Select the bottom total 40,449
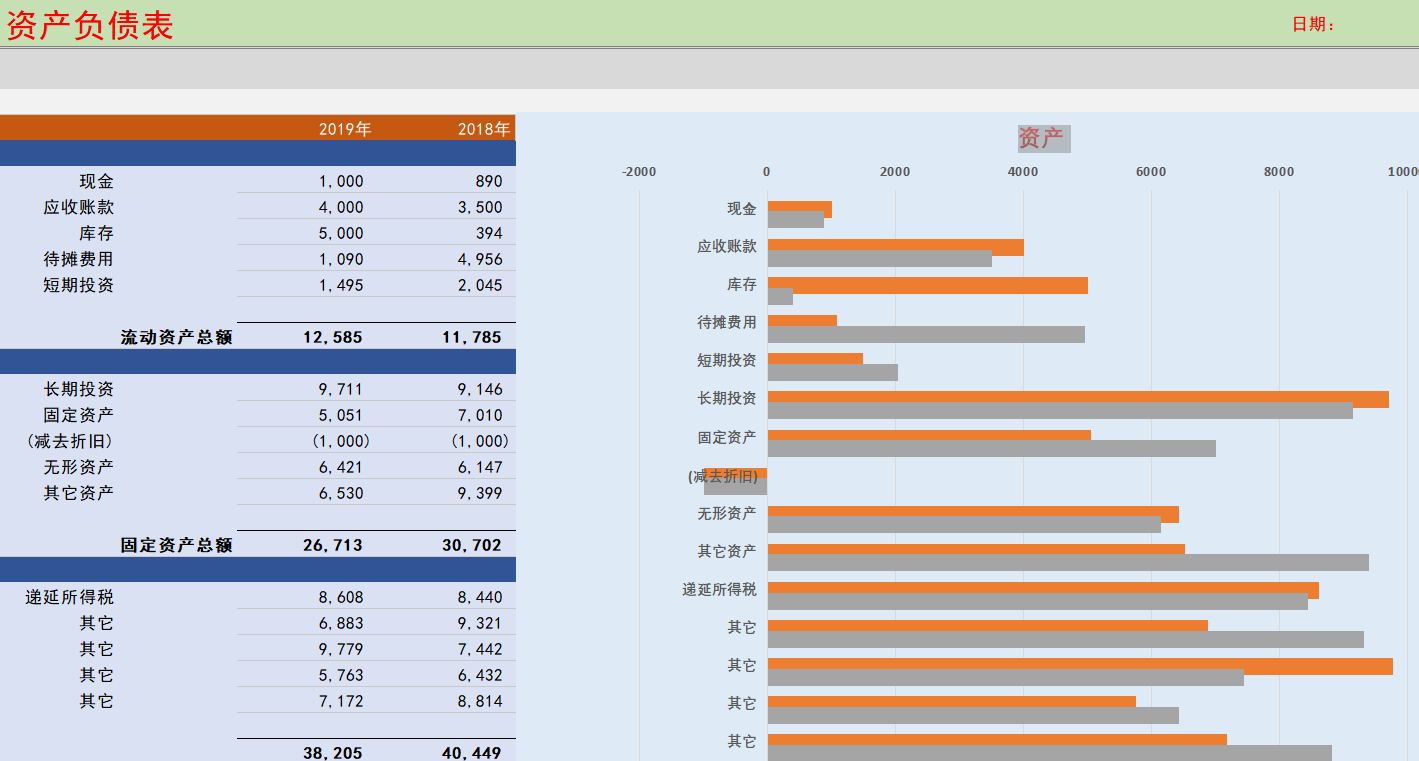Screen dimensions: 1419x761 point(472,753)
